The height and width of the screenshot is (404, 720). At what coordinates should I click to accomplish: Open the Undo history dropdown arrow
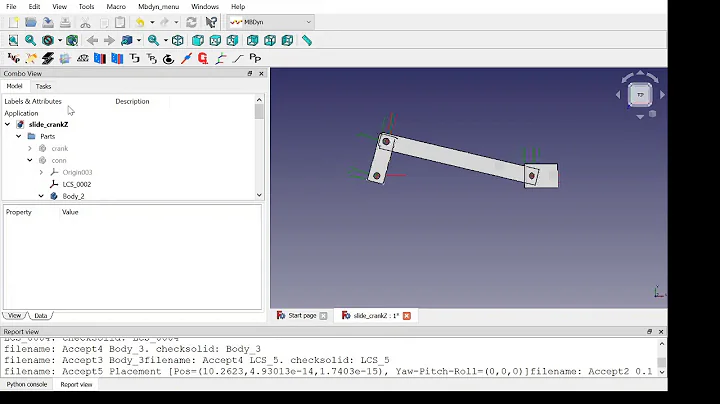point(152,22)
